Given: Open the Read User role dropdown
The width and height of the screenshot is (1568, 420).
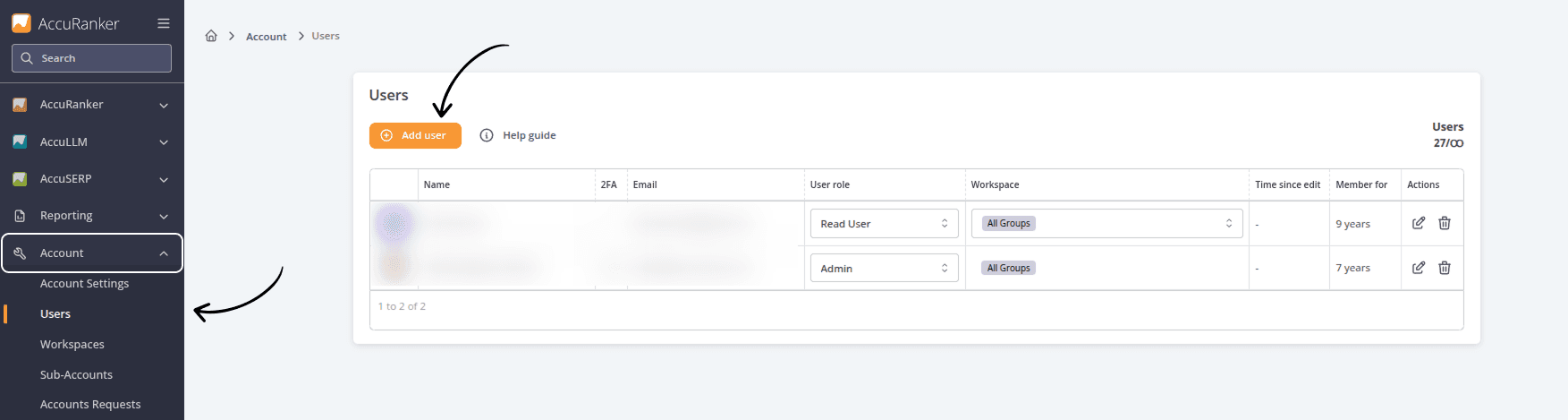Looking at the screenshot, I should [x=885, y=223].
